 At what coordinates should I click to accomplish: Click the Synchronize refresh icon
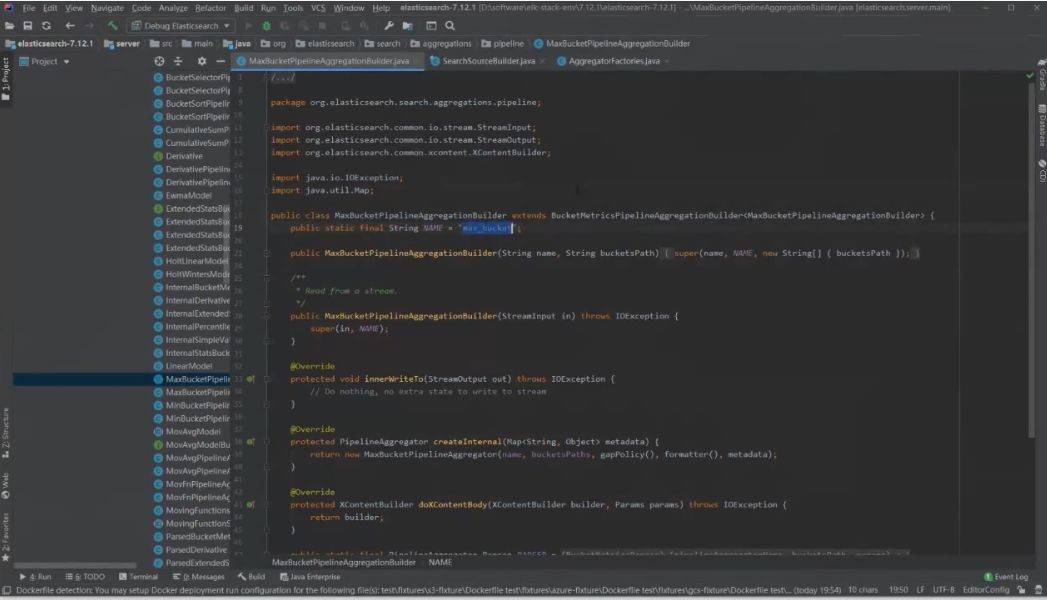[46, 25]
